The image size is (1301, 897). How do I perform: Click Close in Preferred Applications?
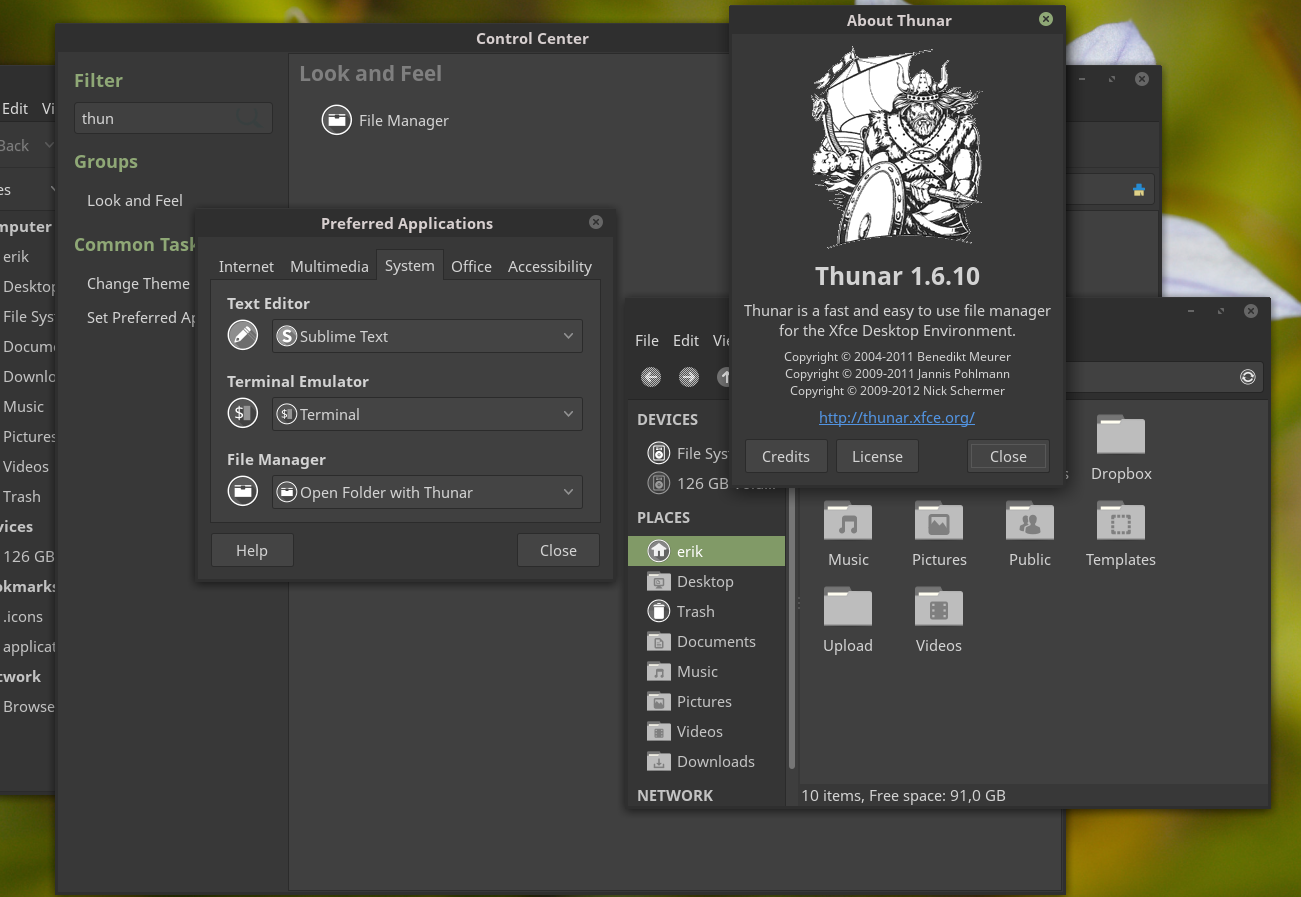point(558,550)
